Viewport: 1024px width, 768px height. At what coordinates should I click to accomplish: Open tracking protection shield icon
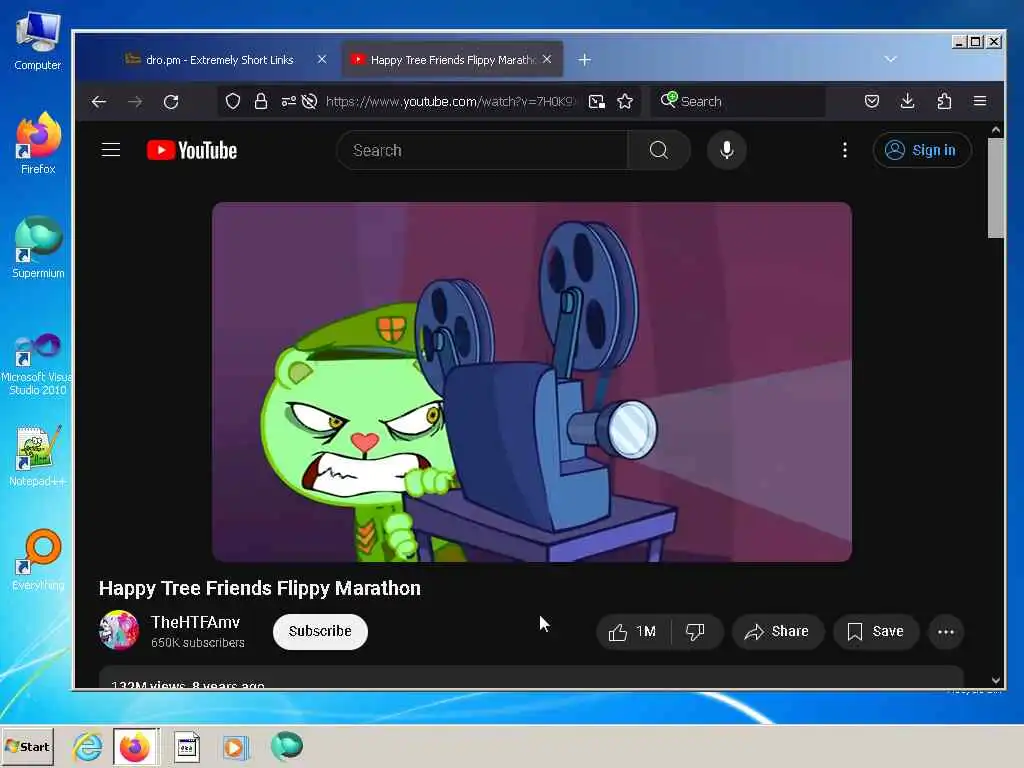point(233,101)
